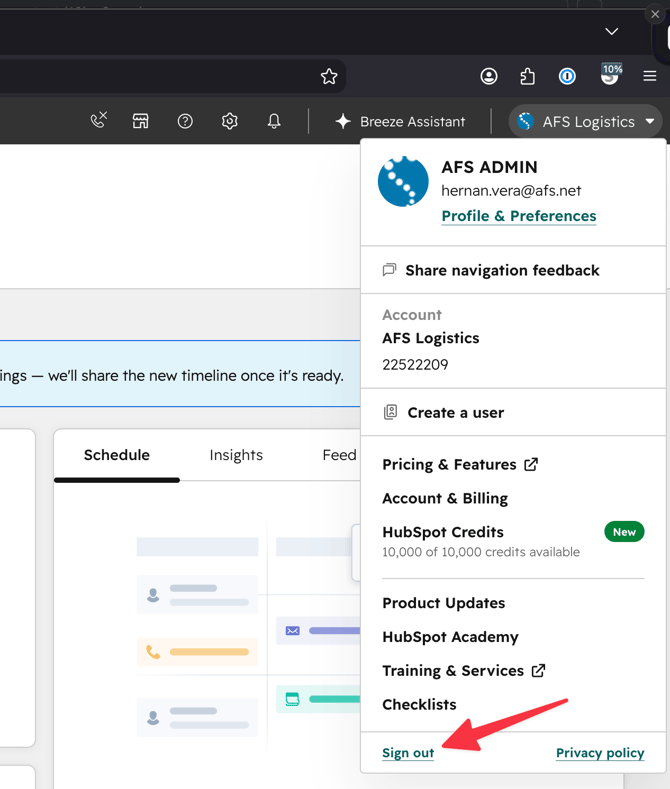The width and height of the screenshot is (670, 789).
Task: Click the AFS logo in the account button
Action: 525,121
